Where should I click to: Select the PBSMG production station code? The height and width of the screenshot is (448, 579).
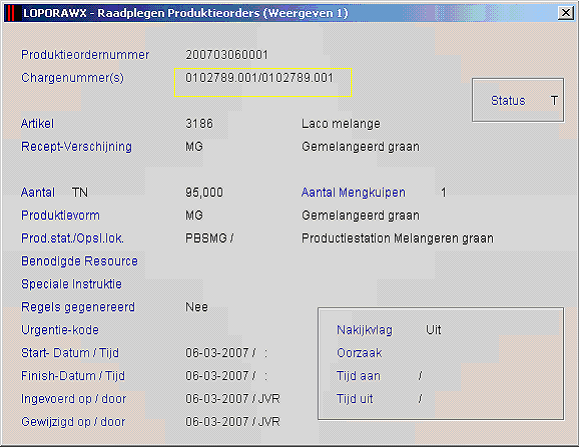(x=206, y=238)
